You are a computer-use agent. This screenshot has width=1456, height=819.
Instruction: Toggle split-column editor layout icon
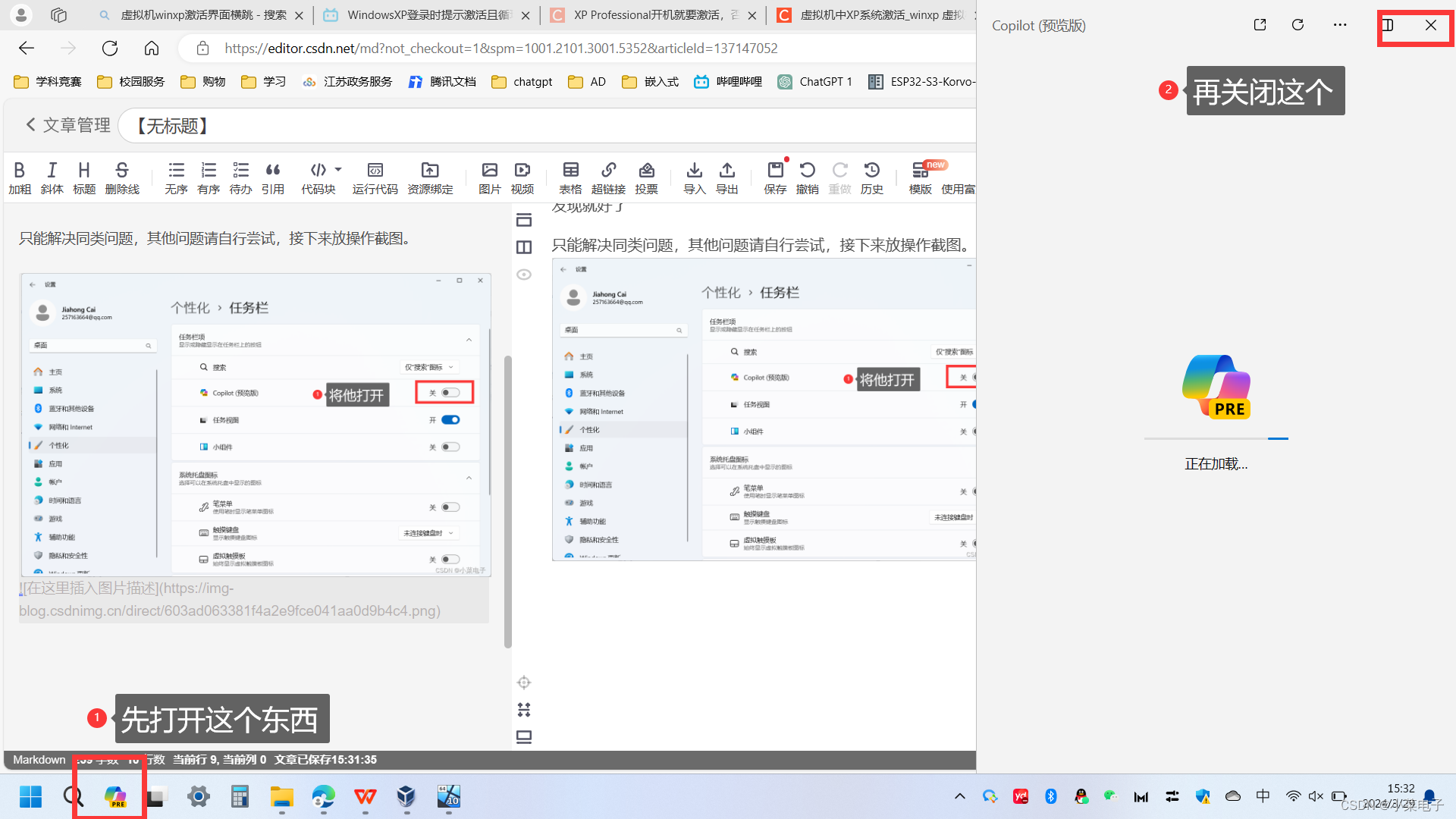524,247
